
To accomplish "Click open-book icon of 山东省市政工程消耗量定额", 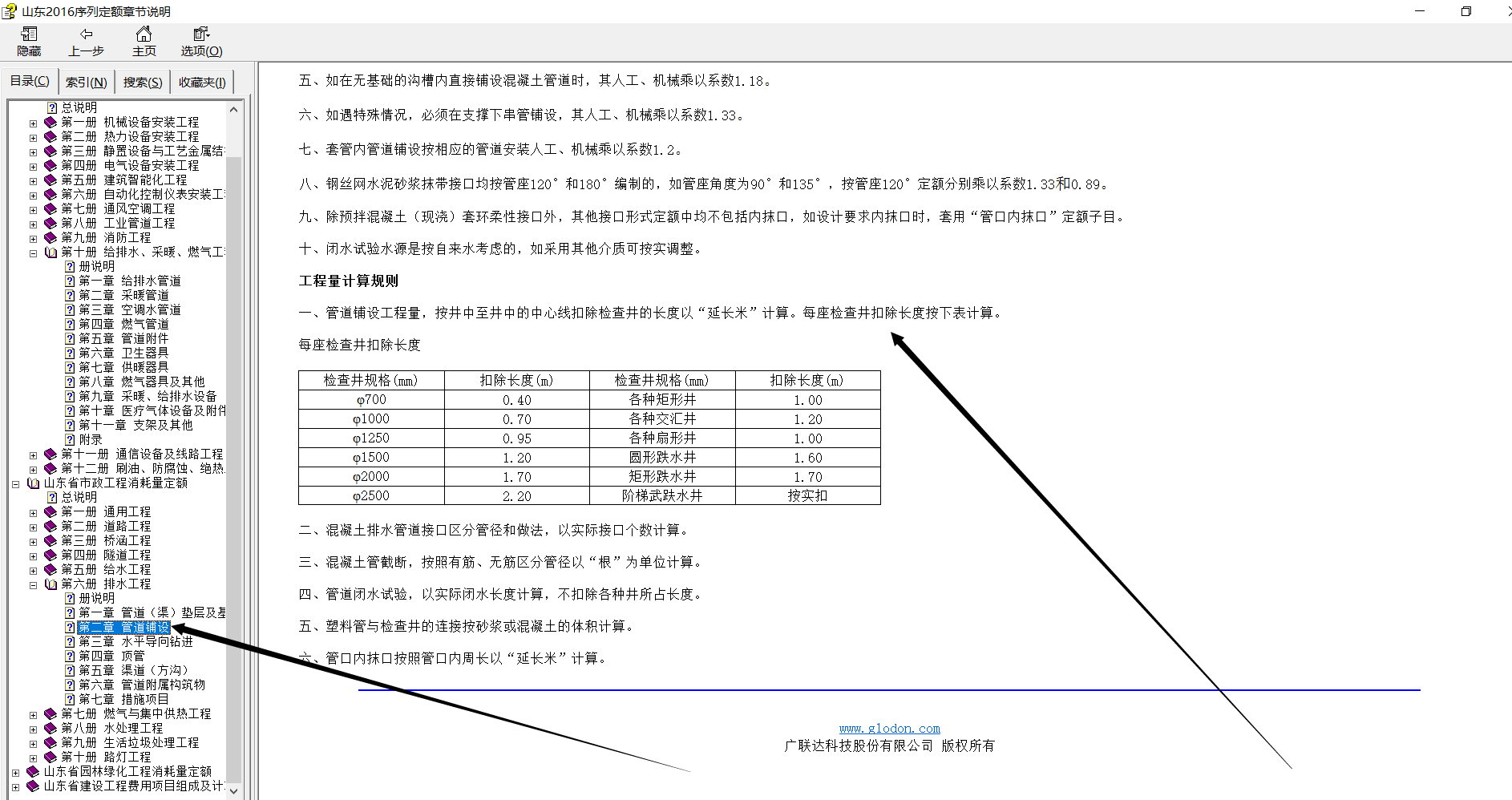I will click(x=33, y=483).
